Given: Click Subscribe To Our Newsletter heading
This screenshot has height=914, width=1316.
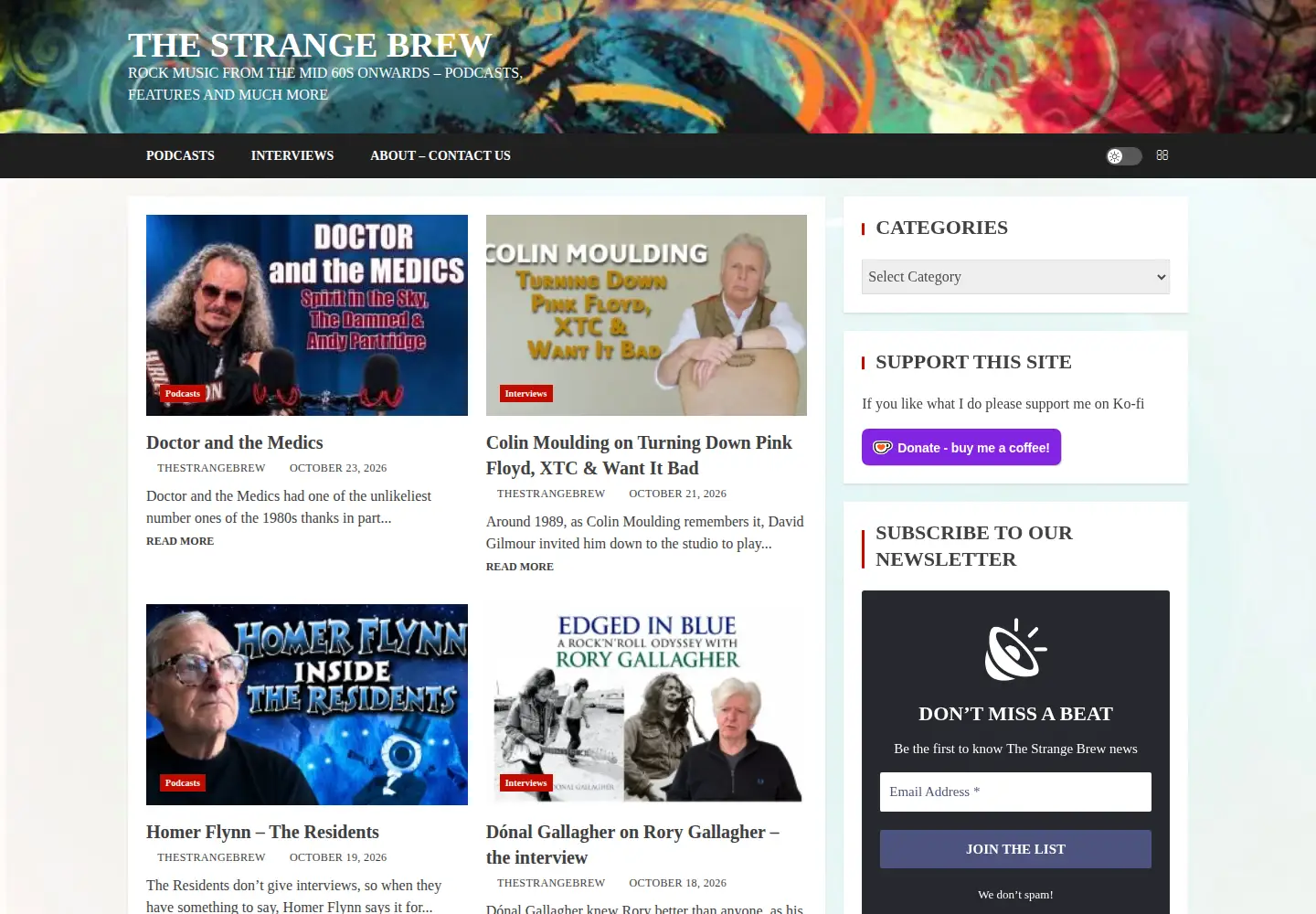Looking at the screenshot, I should pyautogui.click(x=974, y=546).
